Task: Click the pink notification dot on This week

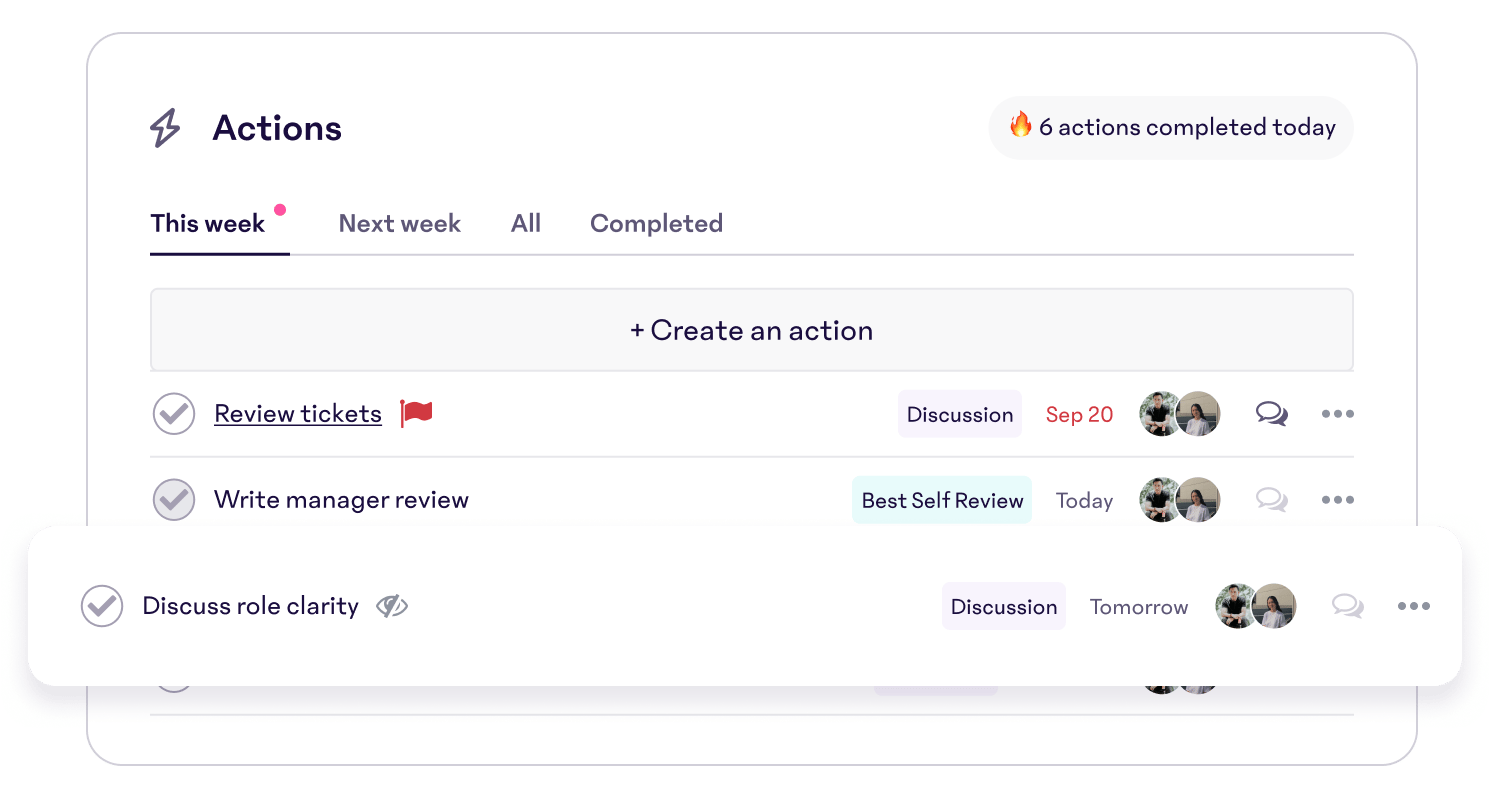Action: click(280, 210)
